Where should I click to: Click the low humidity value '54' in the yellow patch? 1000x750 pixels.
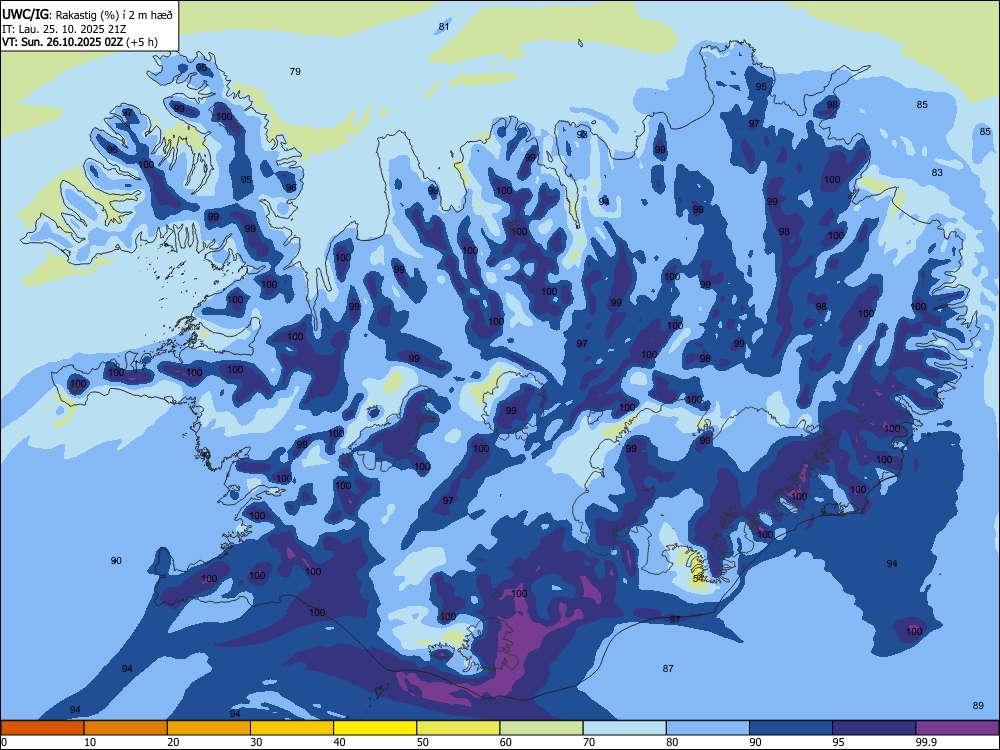point(698,578)
